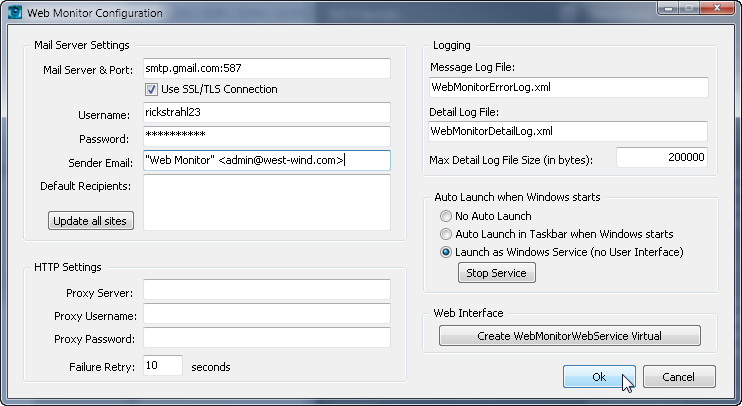
Task: Toggle the Use SSL/TLS Connection checkbox
Action: [152, 90]
